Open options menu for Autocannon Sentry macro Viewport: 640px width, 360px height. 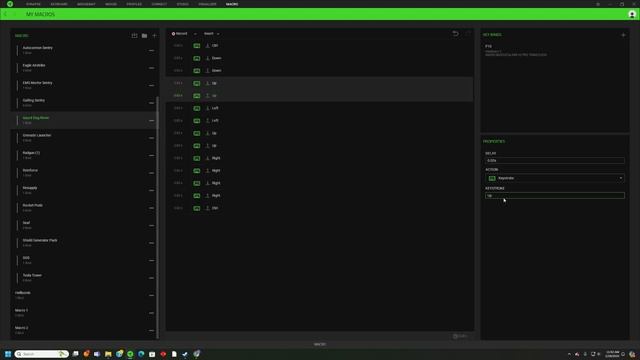[x=151, y=51]
